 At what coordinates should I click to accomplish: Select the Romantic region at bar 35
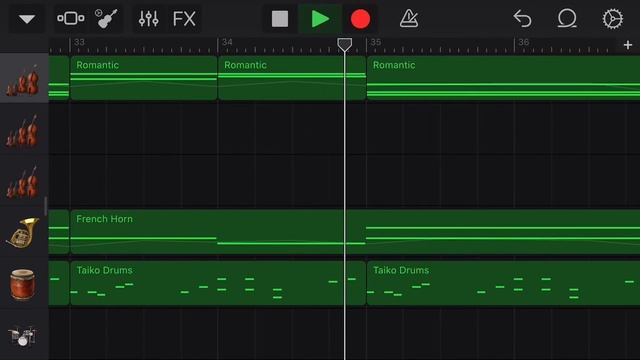pos(503,78)
